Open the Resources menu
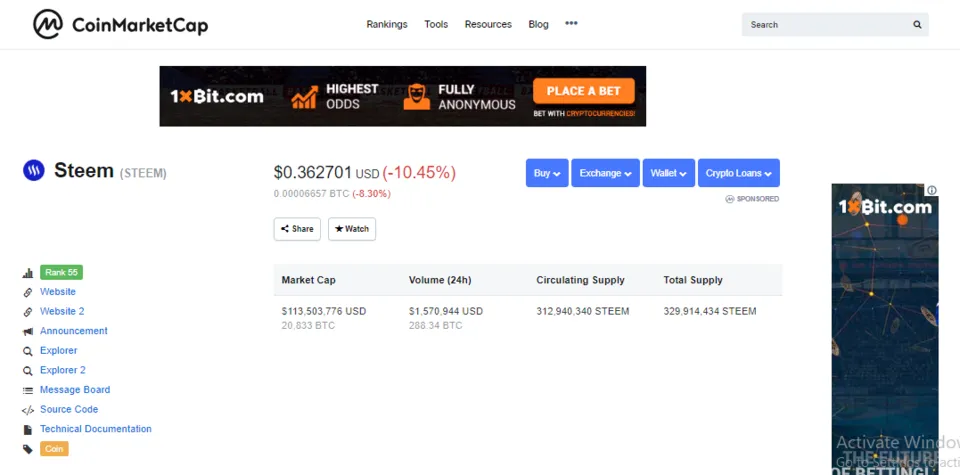Viewport: 960px width, 475px height. [x=488, y=24]
